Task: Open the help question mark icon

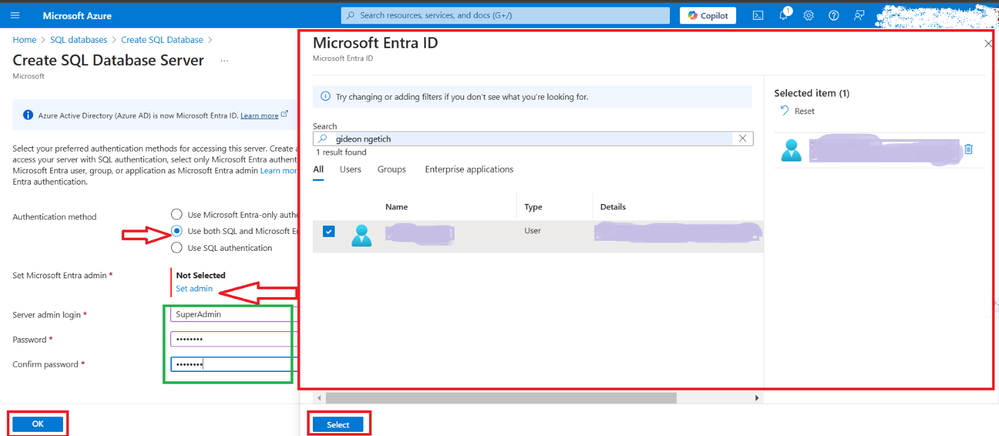Action: click(833, 15)
